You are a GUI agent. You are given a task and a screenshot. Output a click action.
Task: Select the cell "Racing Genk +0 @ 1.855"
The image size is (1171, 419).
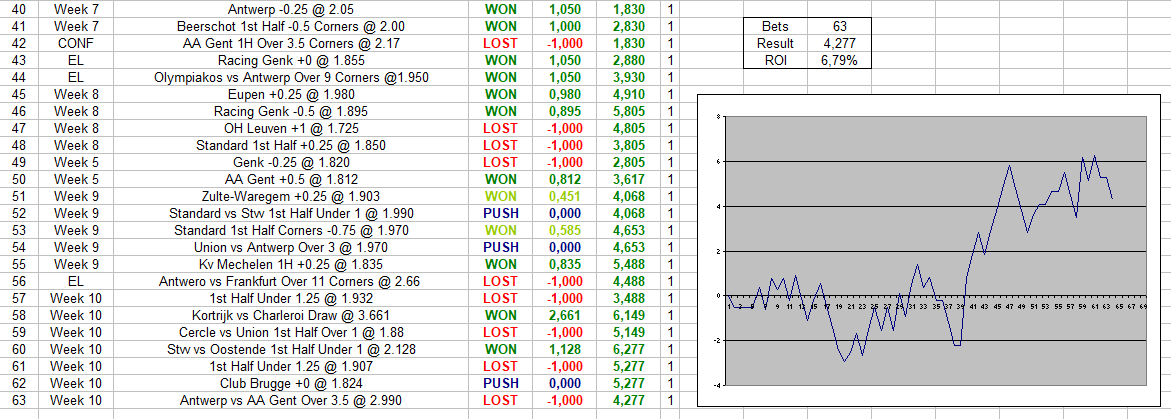[291, 60]
